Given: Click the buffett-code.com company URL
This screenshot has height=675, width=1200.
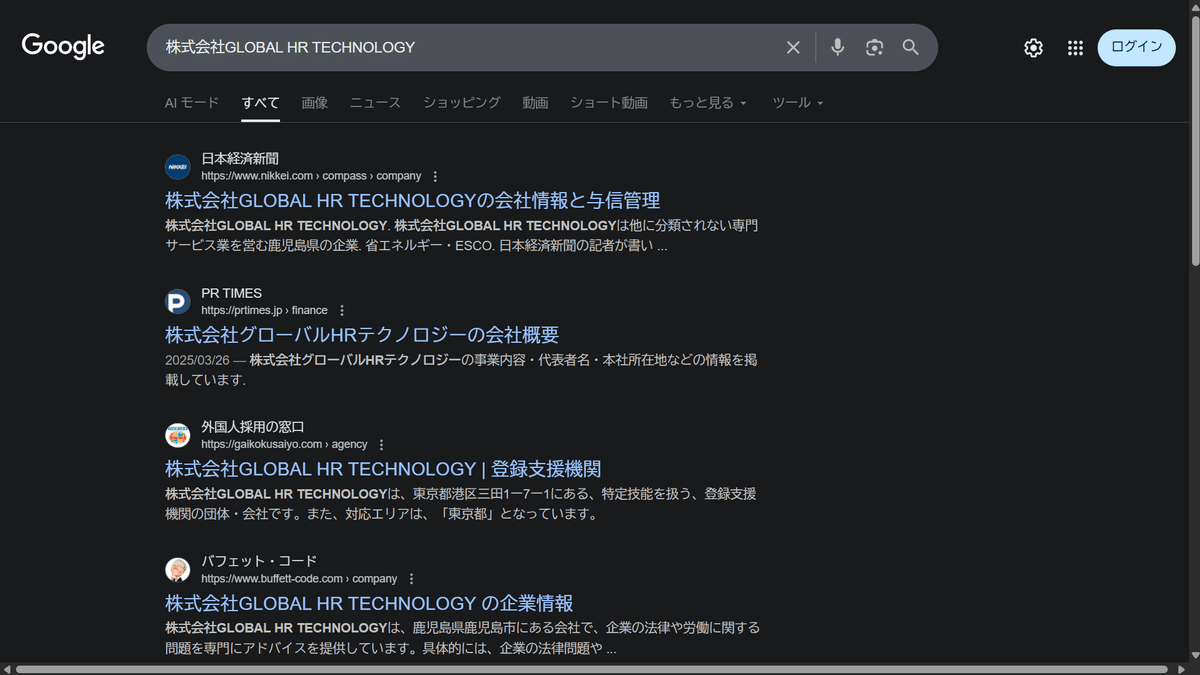Looking at the screenshot, I should (299, 578).
